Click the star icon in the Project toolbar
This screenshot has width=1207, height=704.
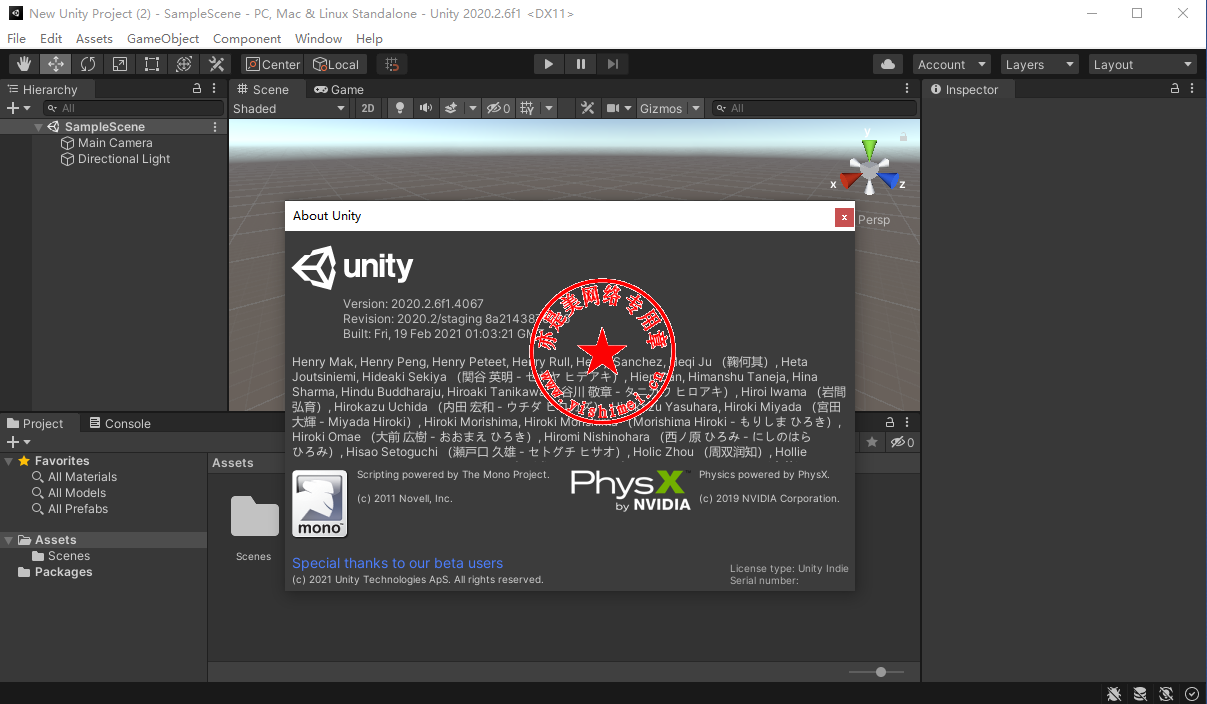[872, 442]
